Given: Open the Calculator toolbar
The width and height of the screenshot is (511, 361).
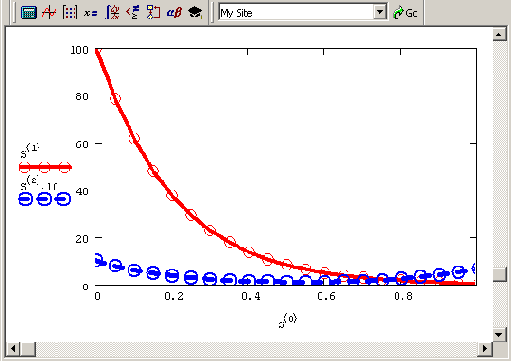Looking at the screenshot, I should tap(29, 13).
